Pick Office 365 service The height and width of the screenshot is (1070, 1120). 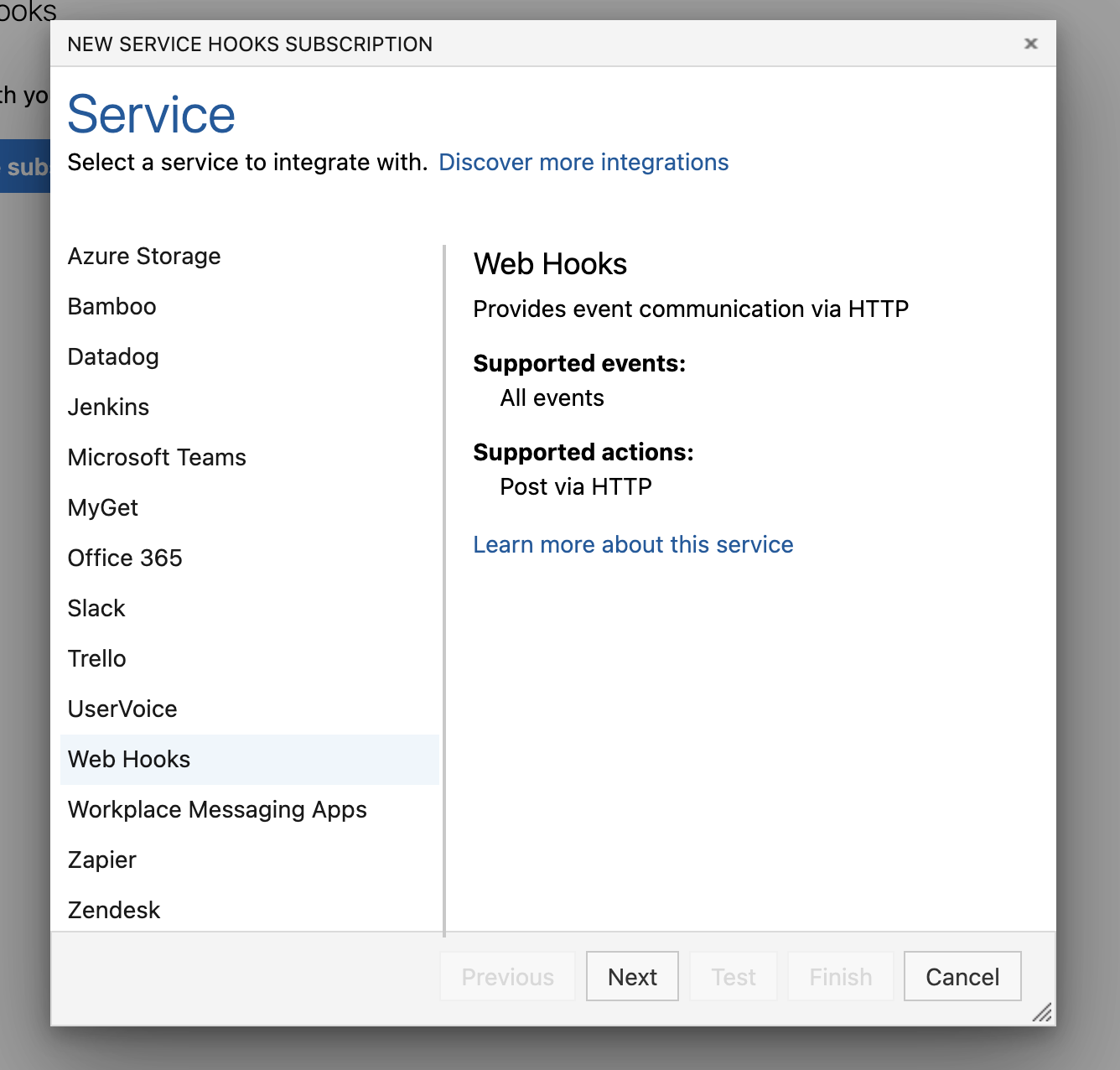tap(125, 558)
